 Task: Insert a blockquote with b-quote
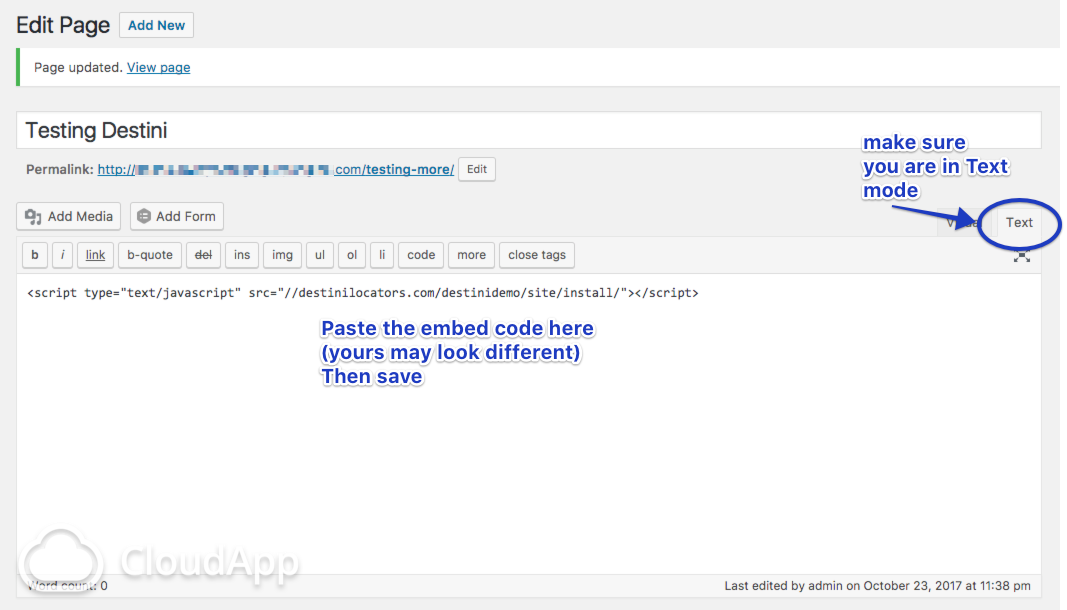tap(150, 255)
